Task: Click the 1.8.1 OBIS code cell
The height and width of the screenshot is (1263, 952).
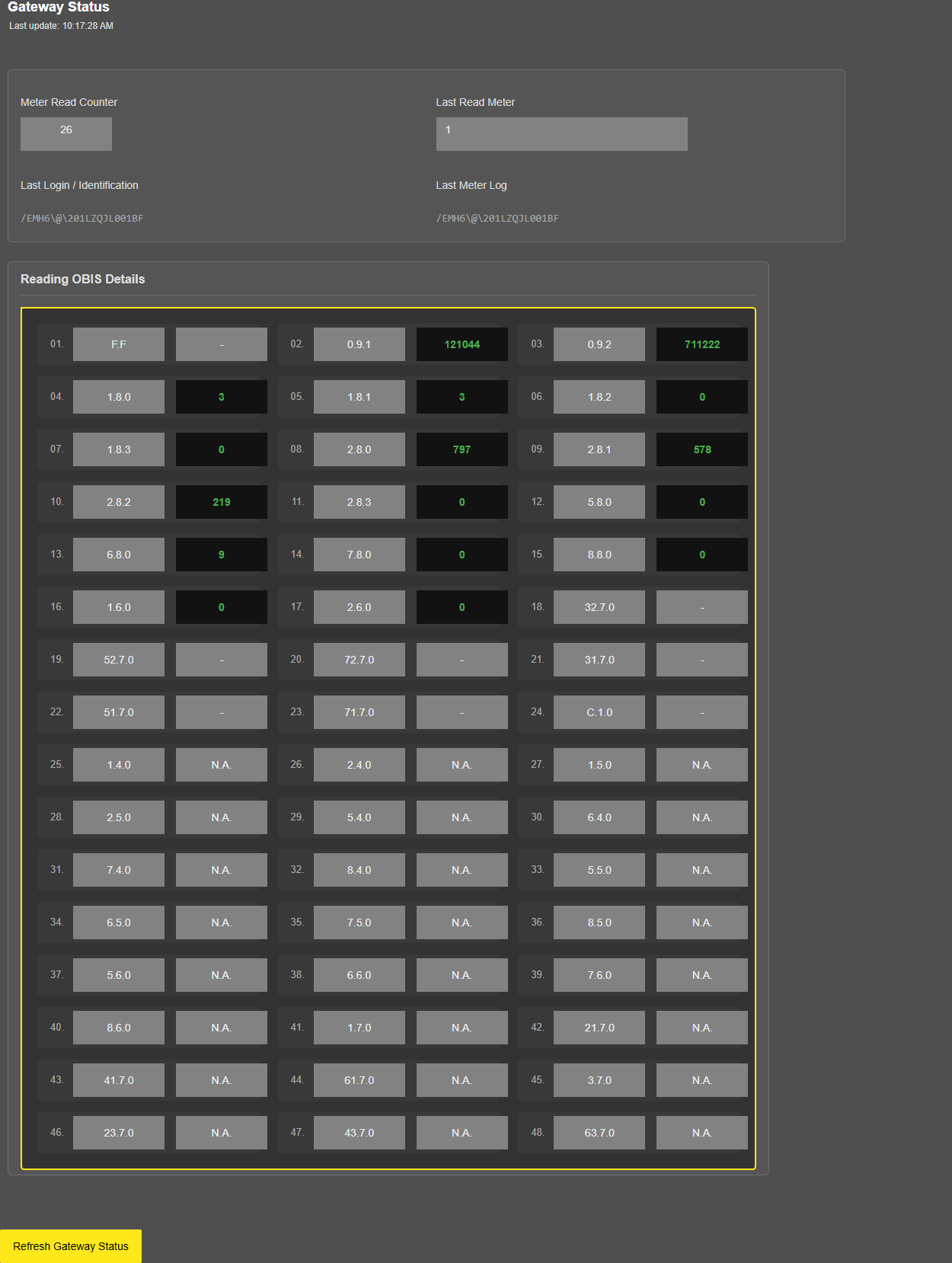Action: (359, 397)
